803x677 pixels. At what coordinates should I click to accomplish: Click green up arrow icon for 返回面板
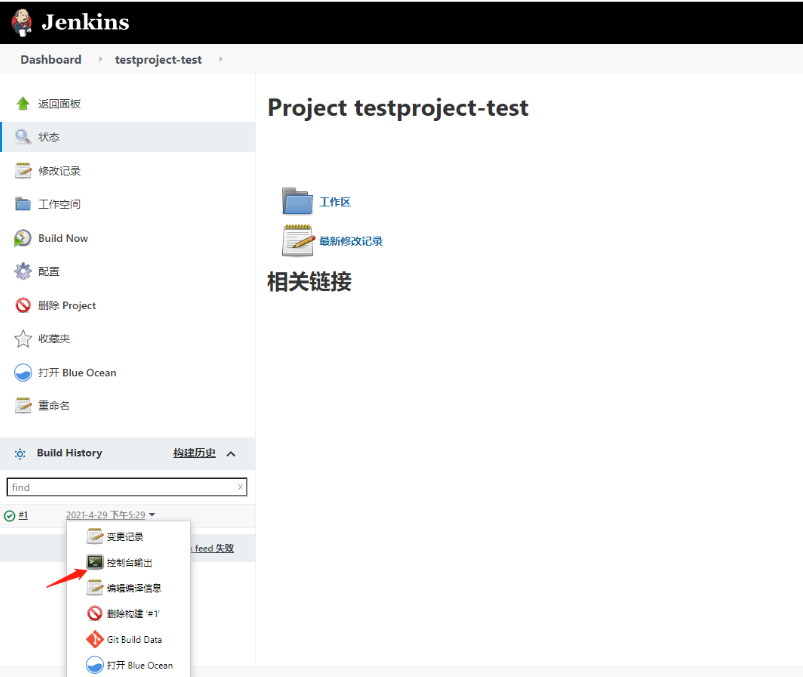point(23,103)
